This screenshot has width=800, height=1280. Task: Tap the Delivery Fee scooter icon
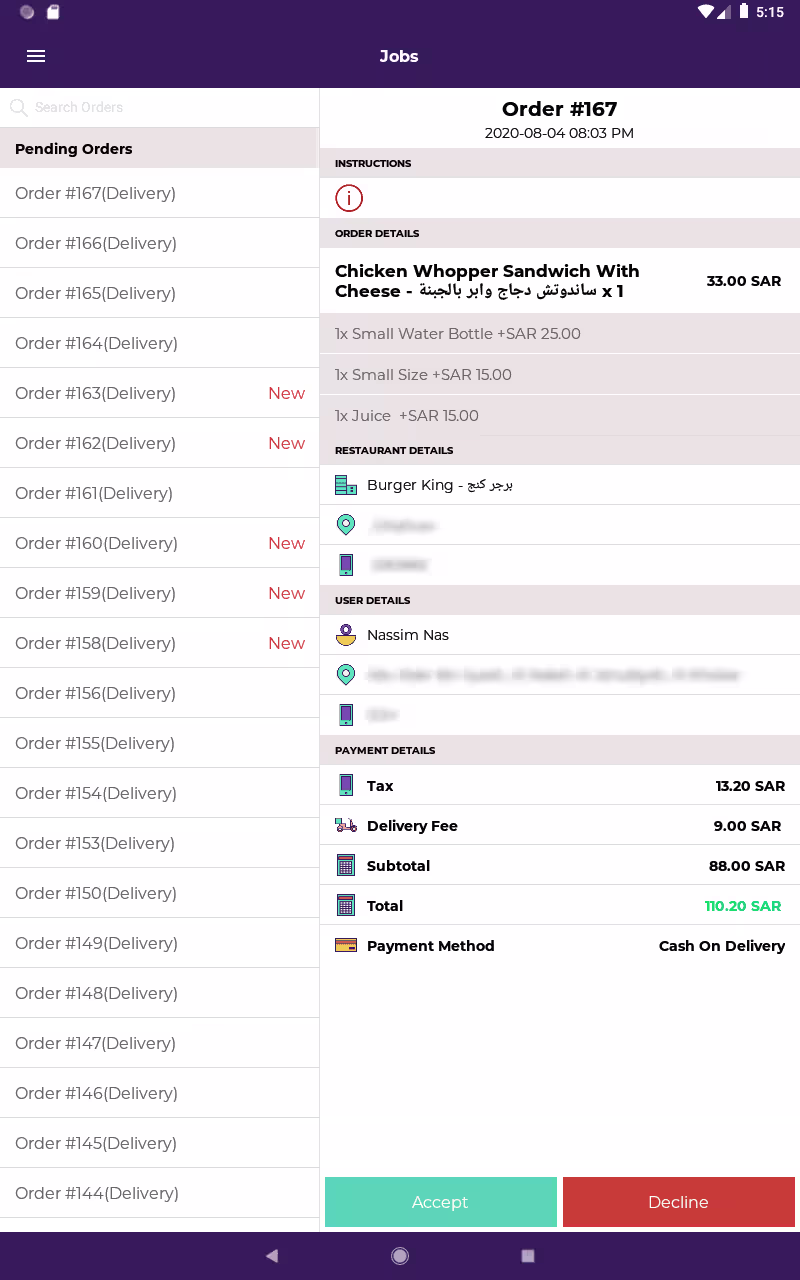coord(346,826)
